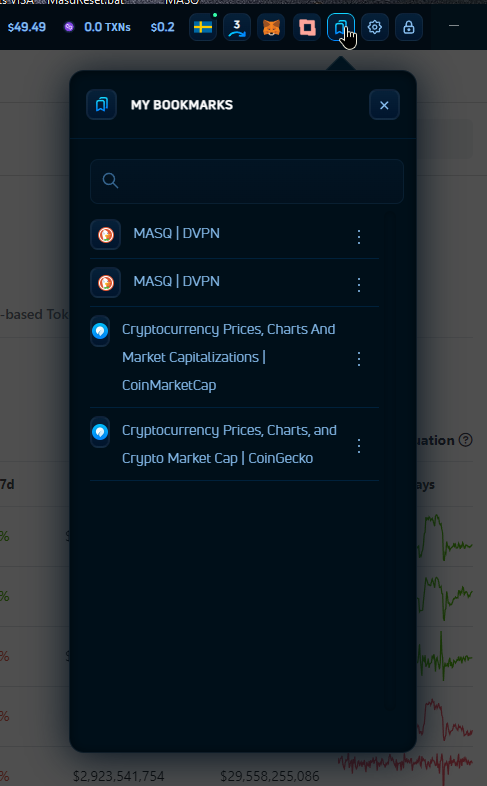Open the MetaMask fox wallet icon
This screenshot has height=786, width=487.
[271, 27]
